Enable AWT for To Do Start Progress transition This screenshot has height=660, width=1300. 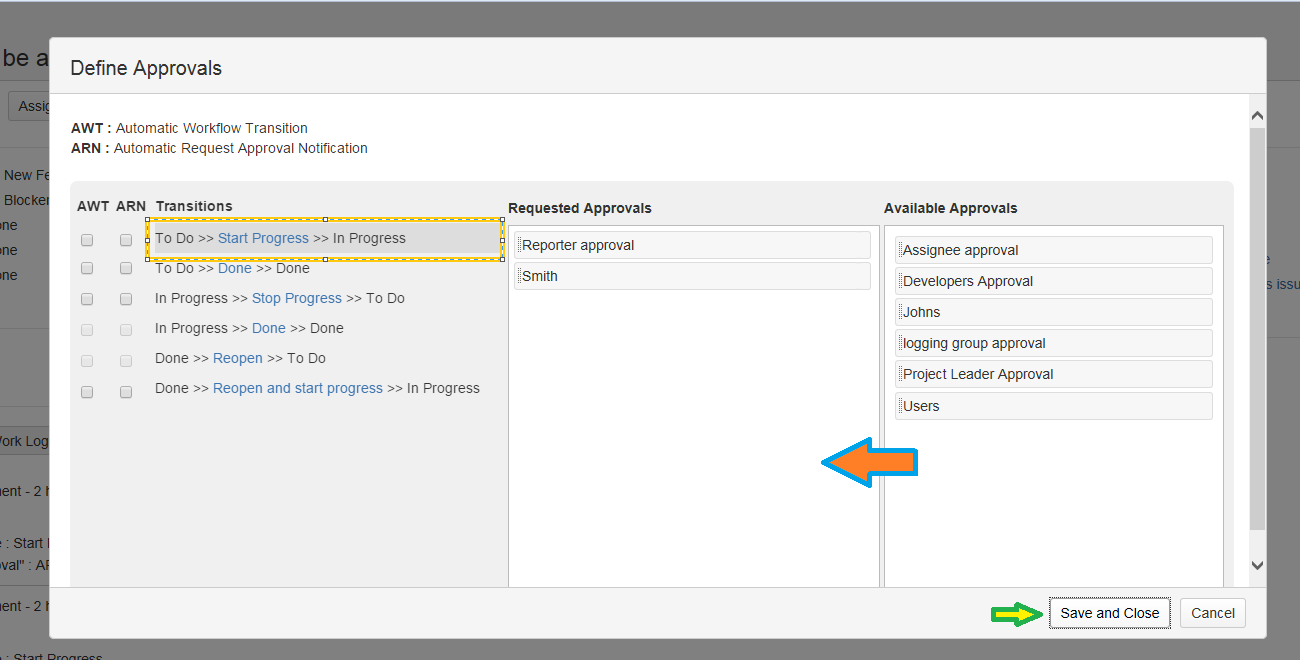pos(87,240)
